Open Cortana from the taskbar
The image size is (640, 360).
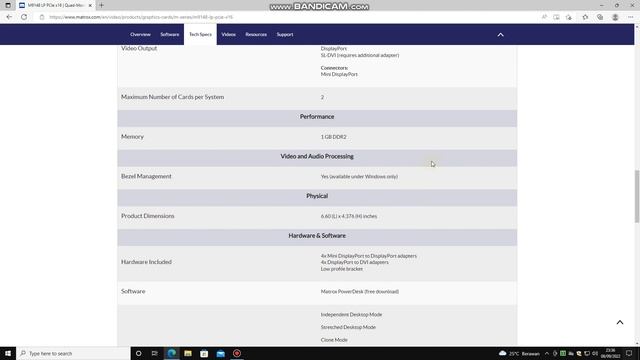138,353
